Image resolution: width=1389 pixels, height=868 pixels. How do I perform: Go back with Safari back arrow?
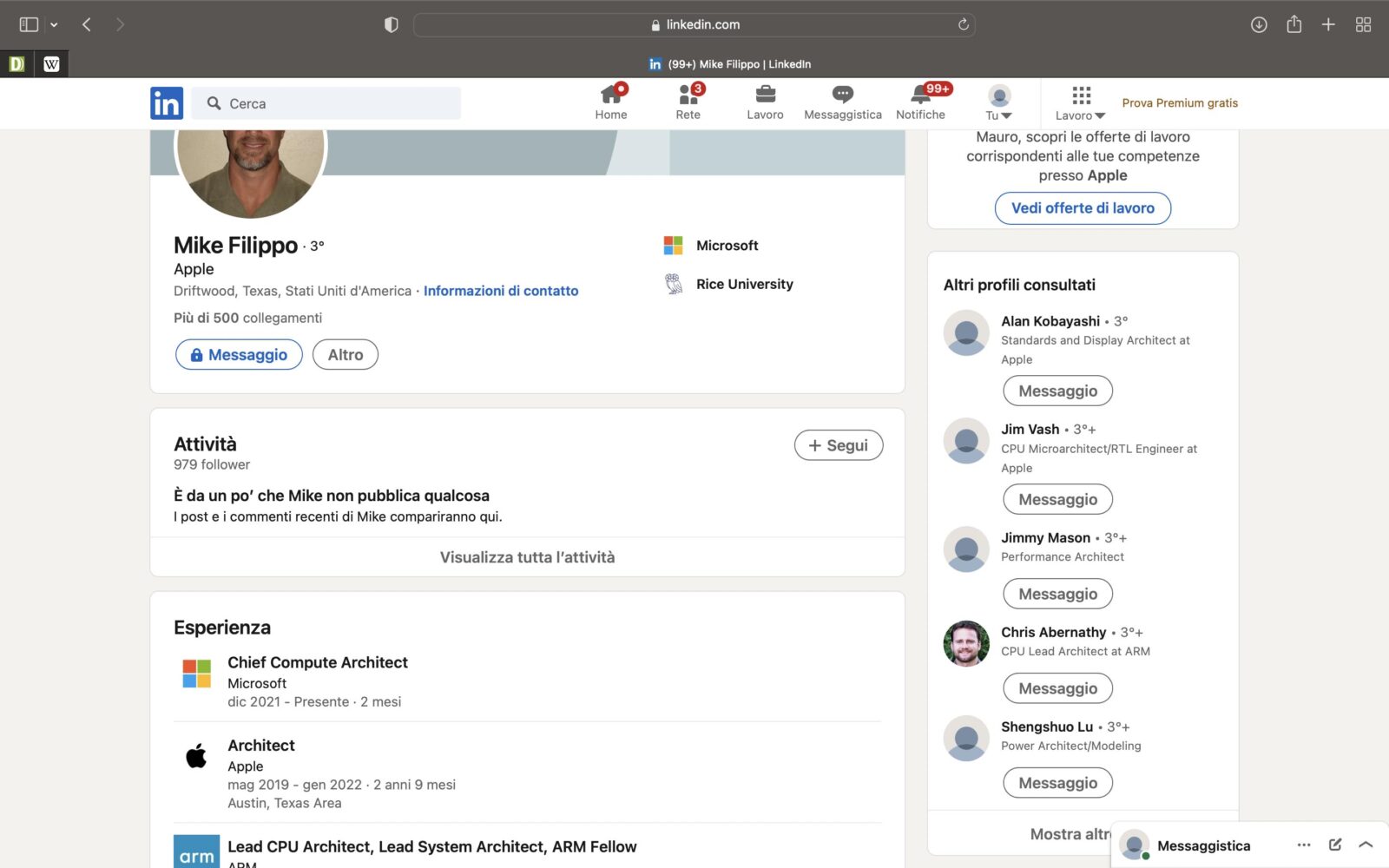[x=87, y=24]
